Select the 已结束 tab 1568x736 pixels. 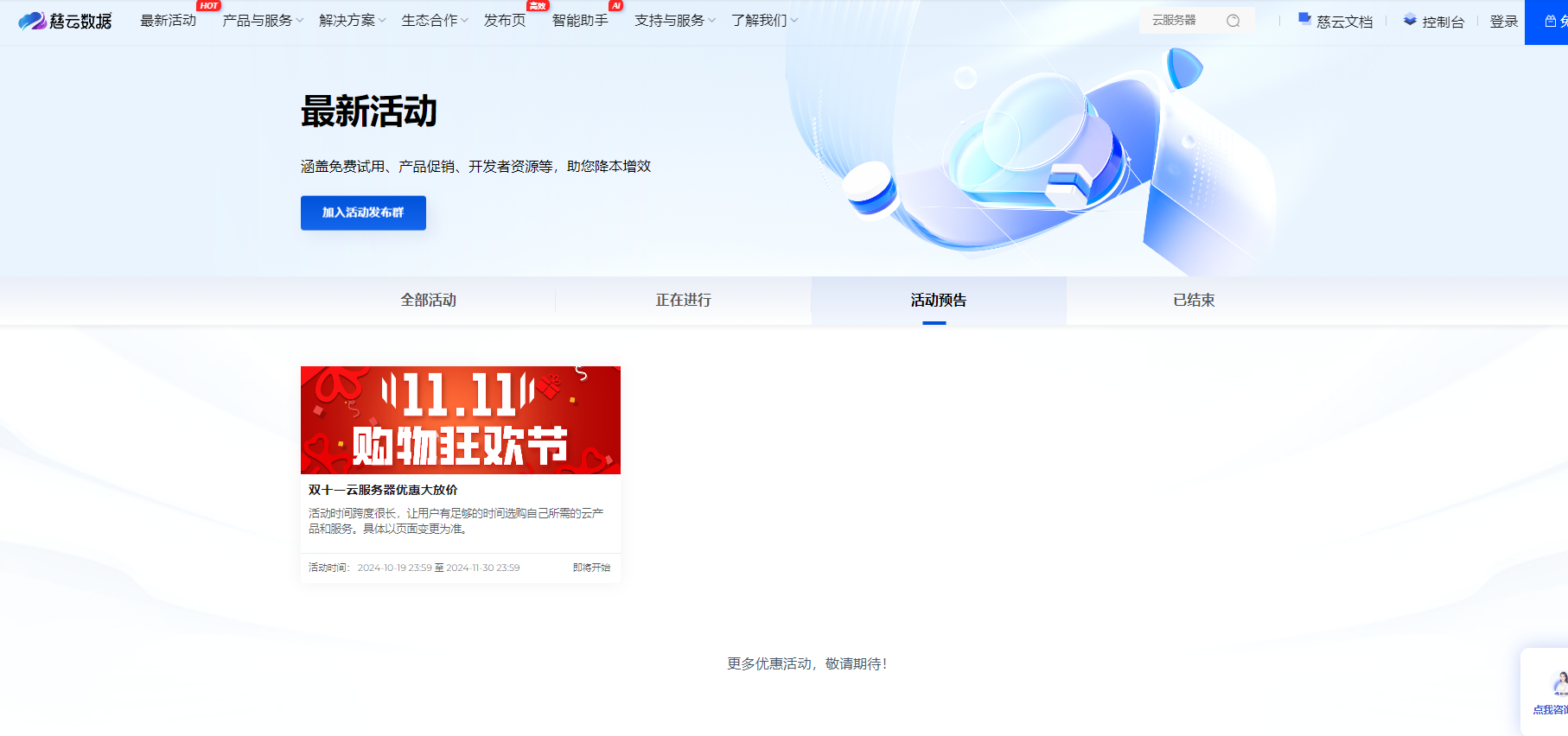click(x=1194, y=301)
